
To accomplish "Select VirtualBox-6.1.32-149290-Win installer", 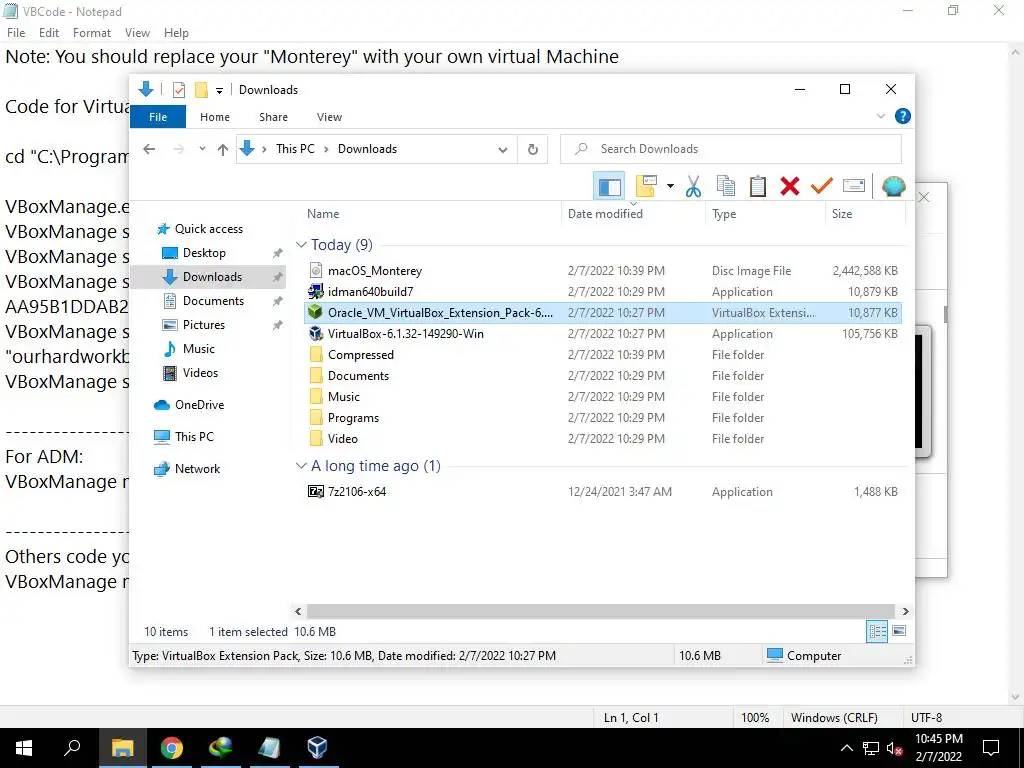I will (x=603, y=334).
